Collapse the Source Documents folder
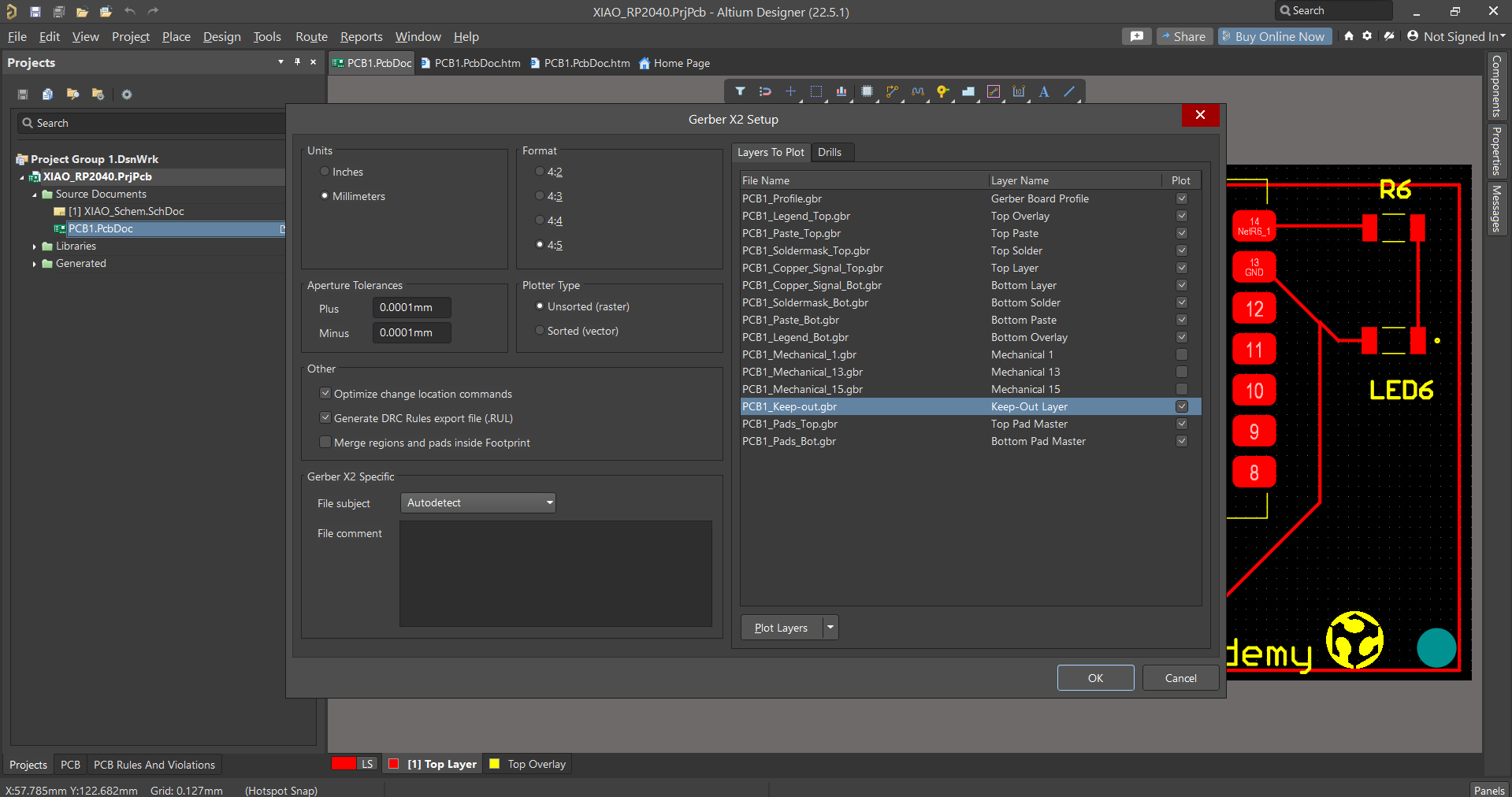This screenshot has width=1512, height=797. pyautogui.click(x=35, y=195)
